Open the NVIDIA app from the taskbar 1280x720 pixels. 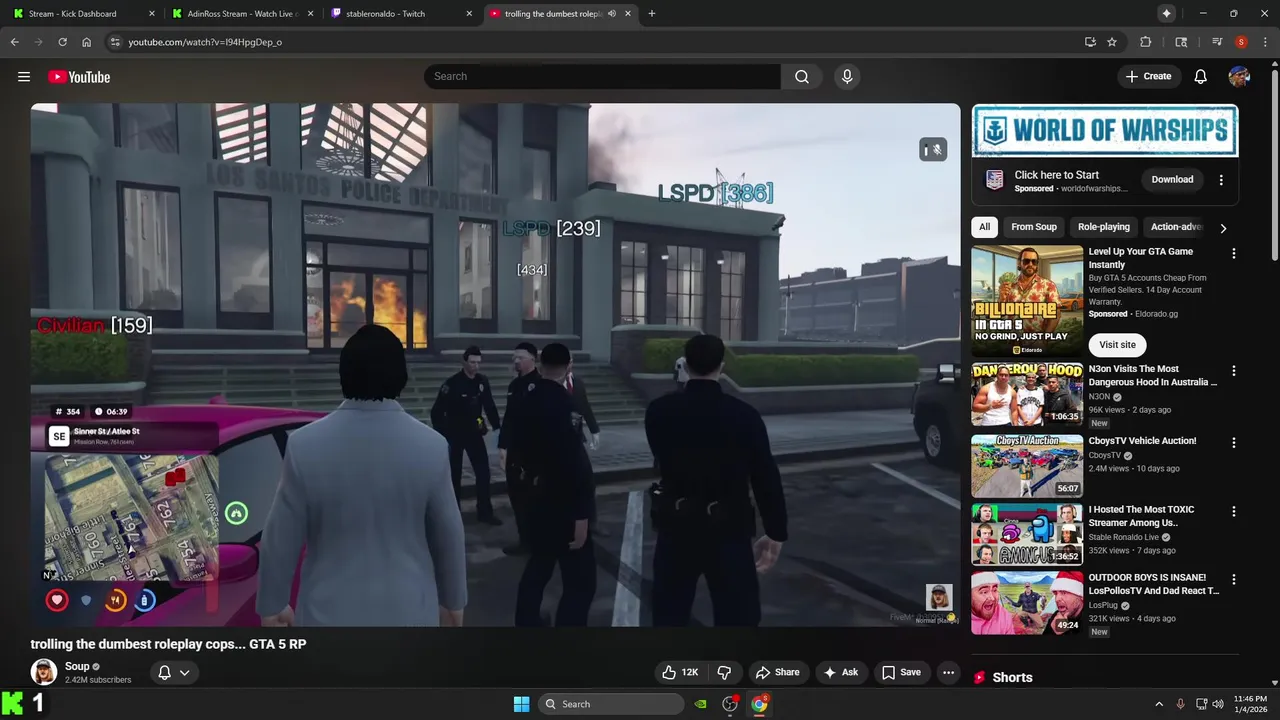tap(701, 704)
